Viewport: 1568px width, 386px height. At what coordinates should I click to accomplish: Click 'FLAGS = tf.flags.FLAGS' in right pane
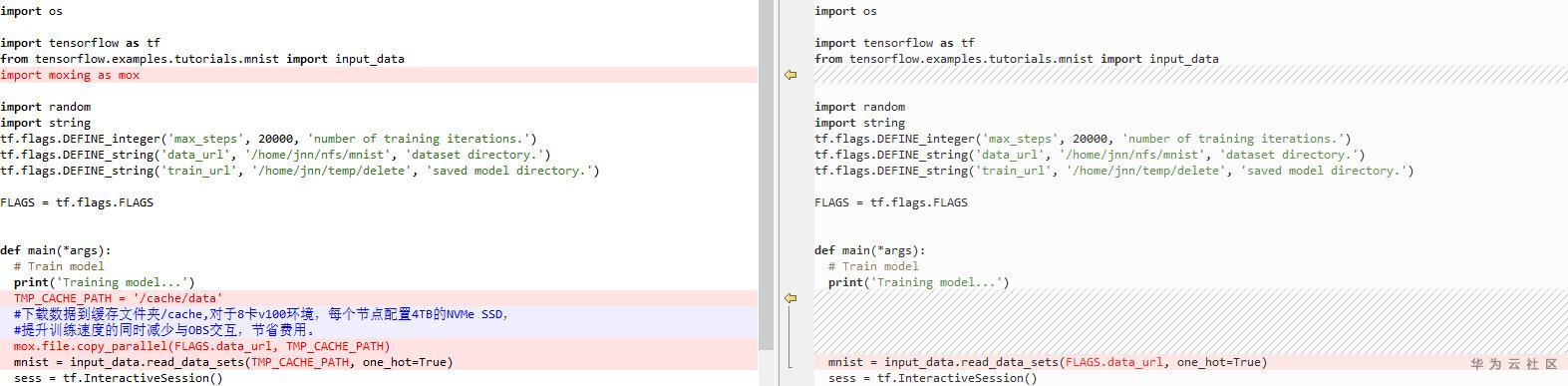(891, 202)
